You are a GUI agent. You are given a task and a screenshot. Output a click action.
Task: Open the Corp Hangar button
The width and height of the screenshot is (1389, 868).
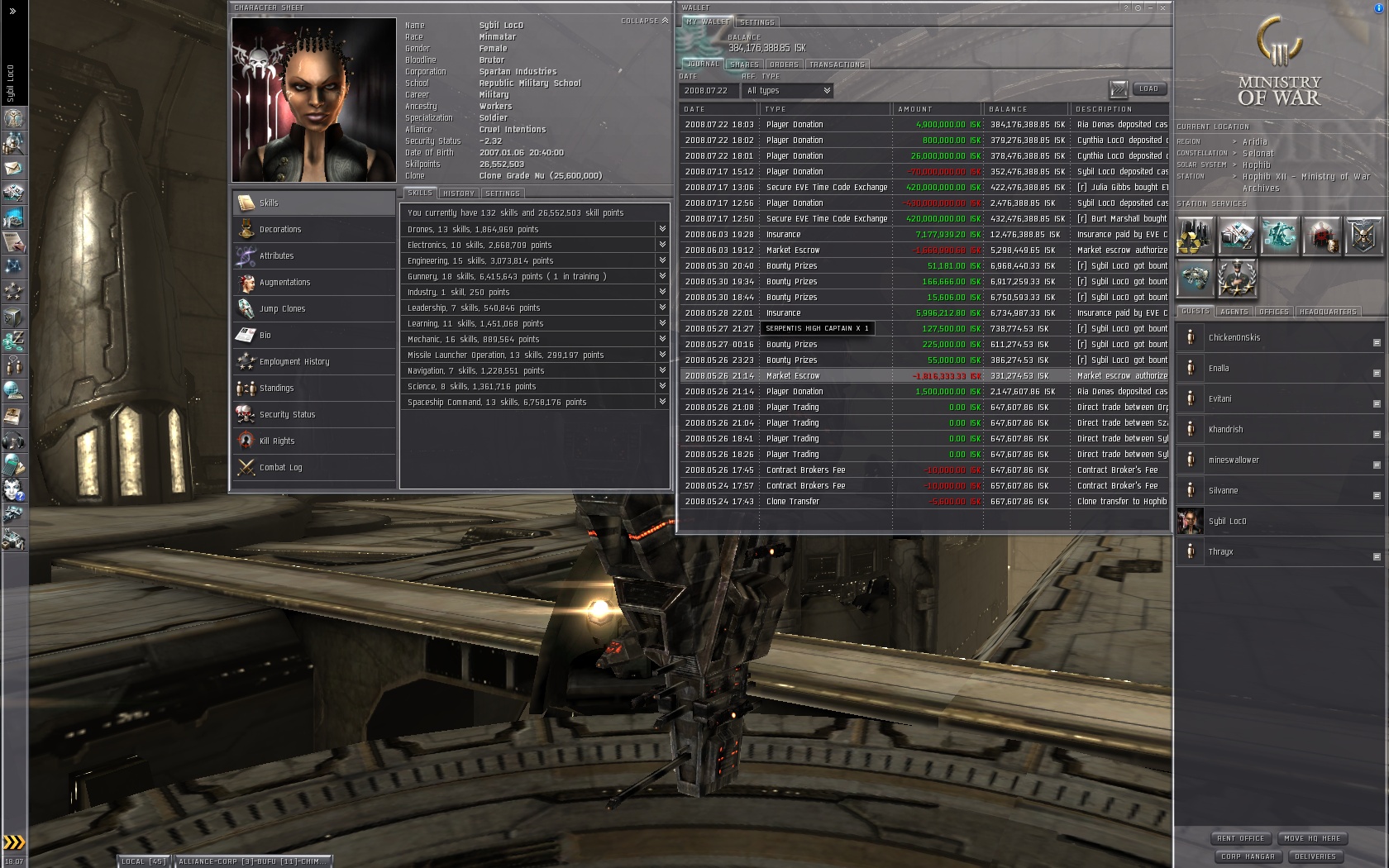[1248, 856]
